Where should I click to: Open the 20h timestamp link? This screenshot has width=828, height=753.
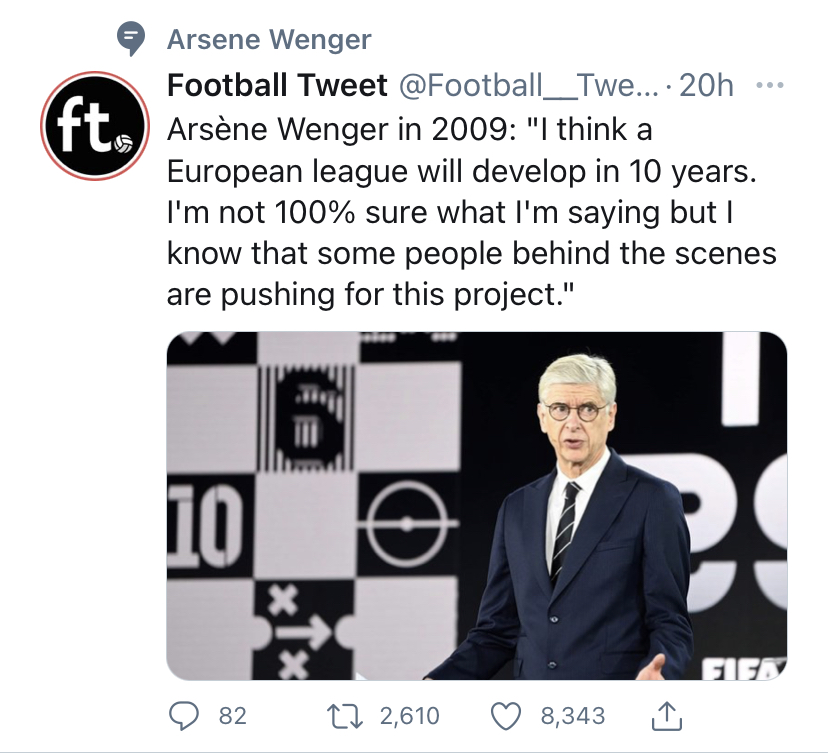click(x=706, y=85)
